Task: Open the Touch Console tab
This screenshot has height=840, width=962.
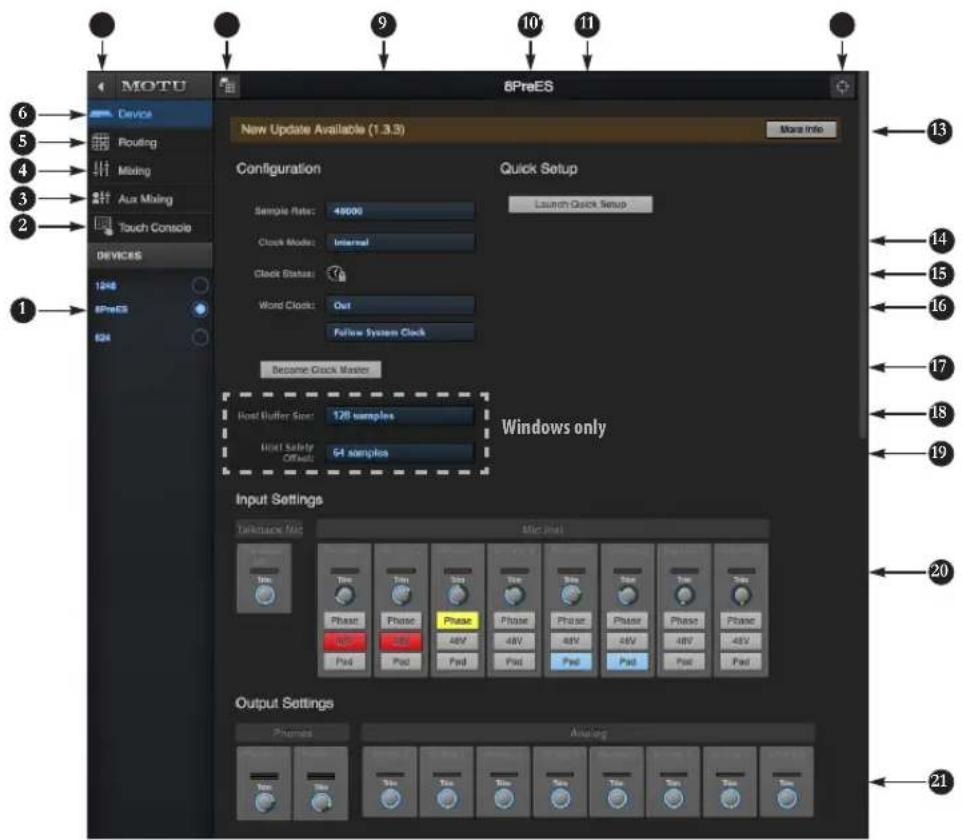Action: pos(150,227)
